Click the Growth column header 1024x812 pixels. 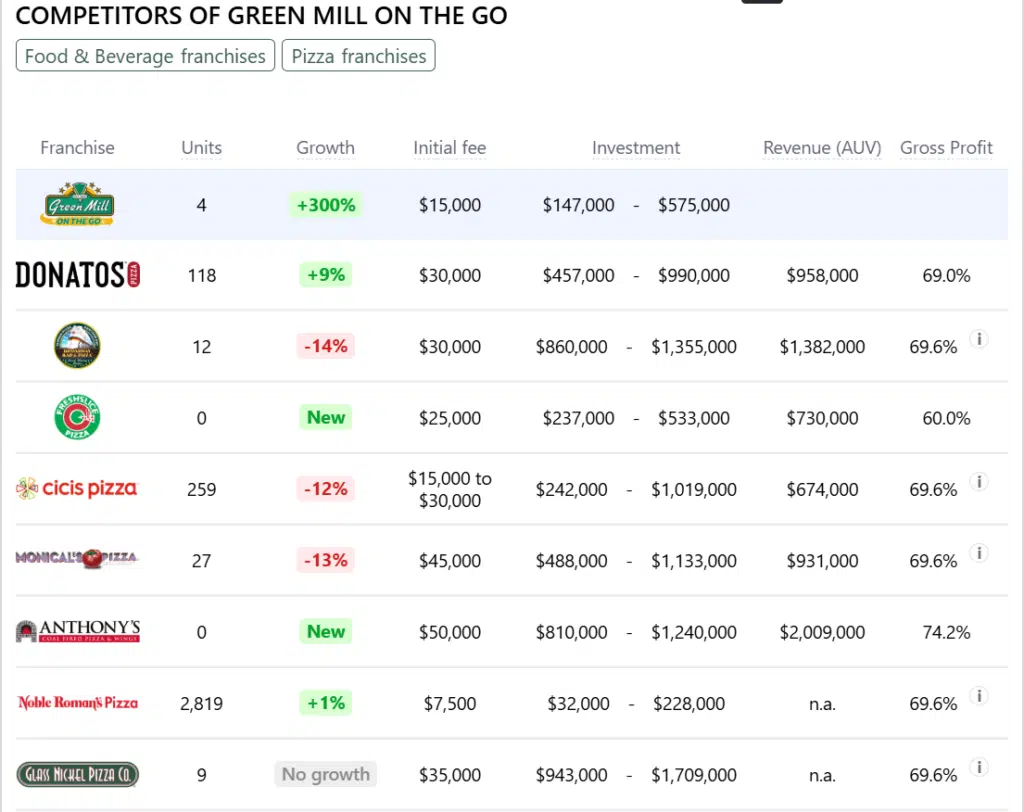(x=325, y=148)
